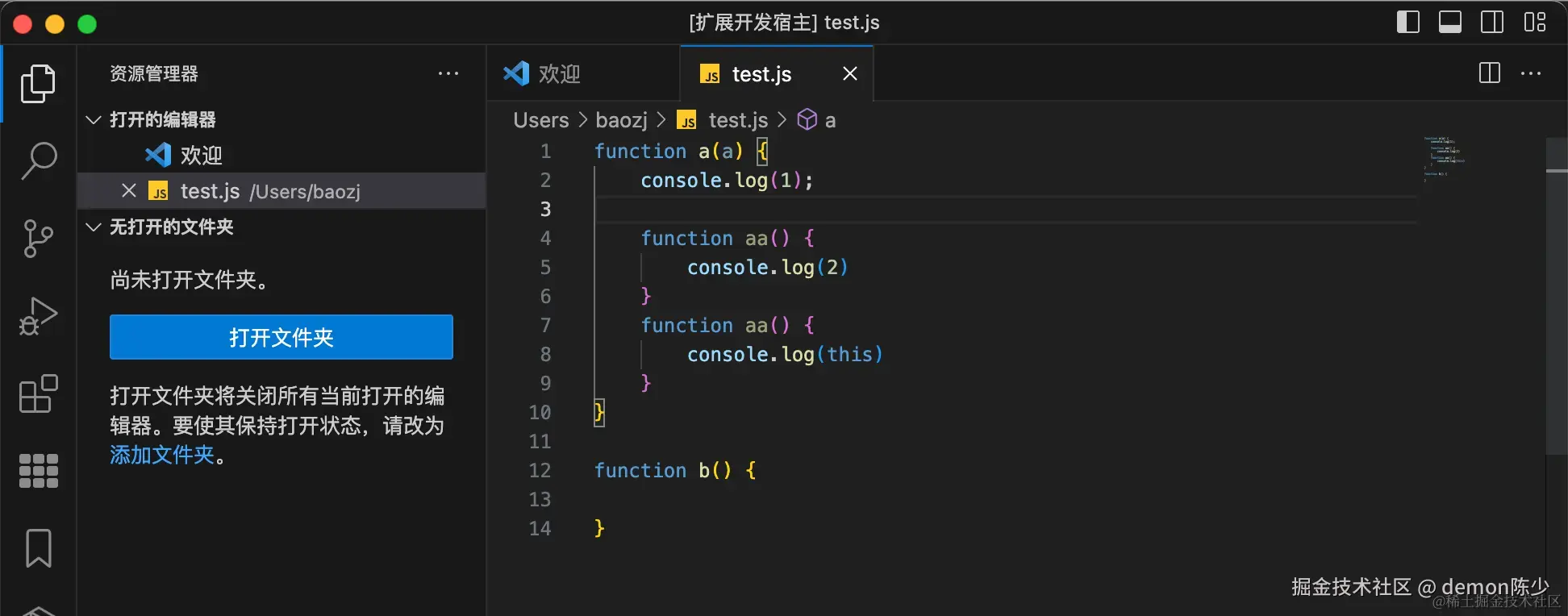Viewport: 1568px width, 616px height.
Task: Split the editor to the right
Action: tap(1489, 73)
